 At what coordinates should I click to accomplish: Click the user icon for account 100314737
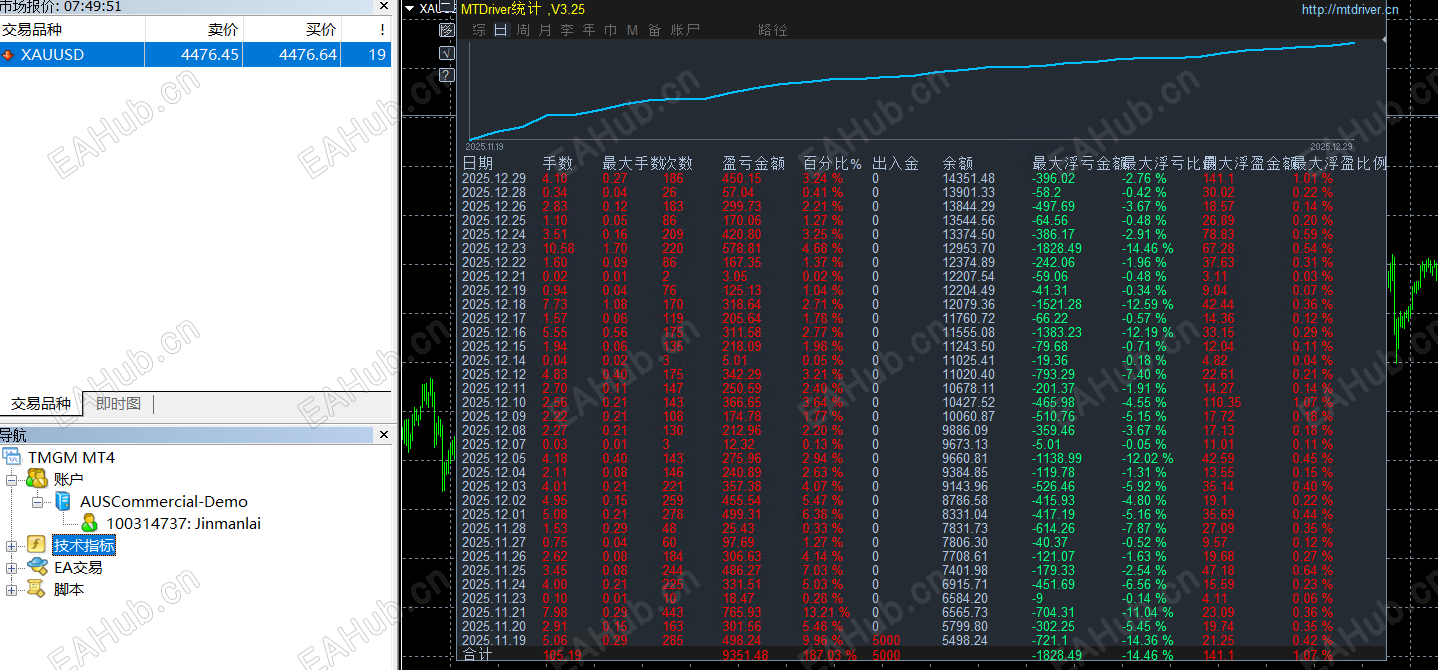click(x=89, y=523)
